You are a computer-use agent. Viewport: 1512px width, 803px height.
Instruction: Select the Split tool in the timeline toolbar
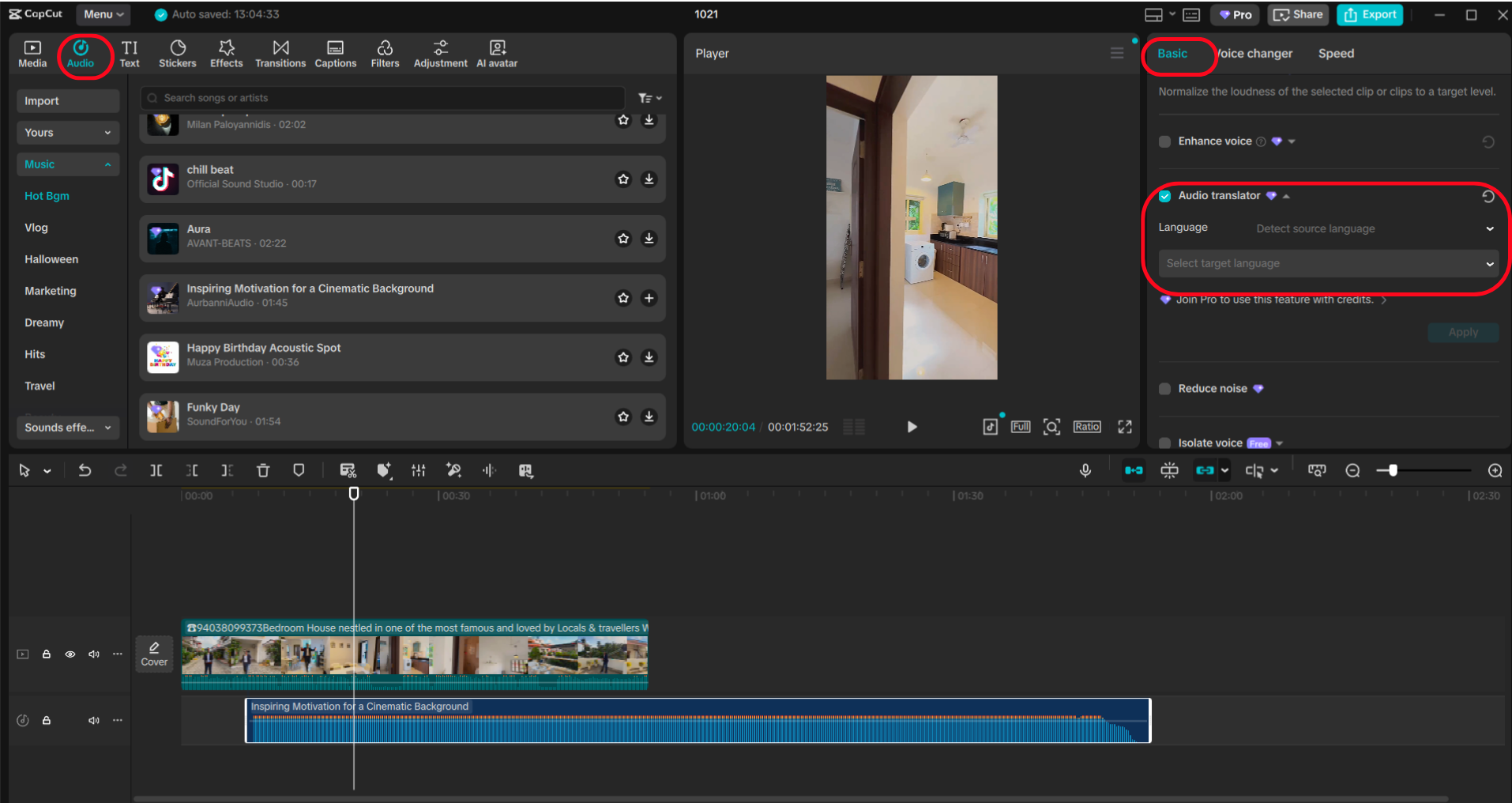(x=156, y=470)
